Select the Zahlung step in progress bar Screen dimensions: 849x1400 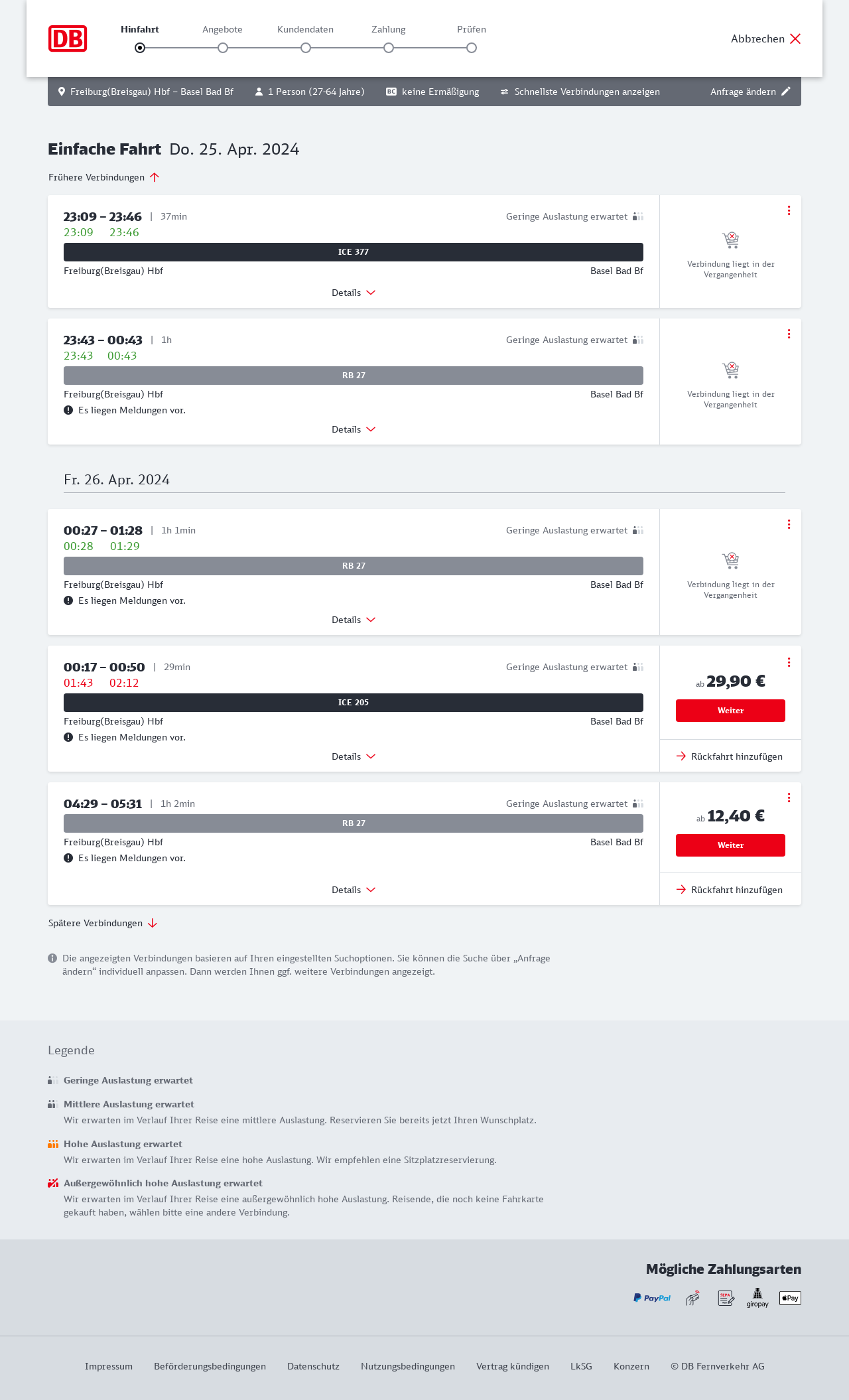(389, 48)
